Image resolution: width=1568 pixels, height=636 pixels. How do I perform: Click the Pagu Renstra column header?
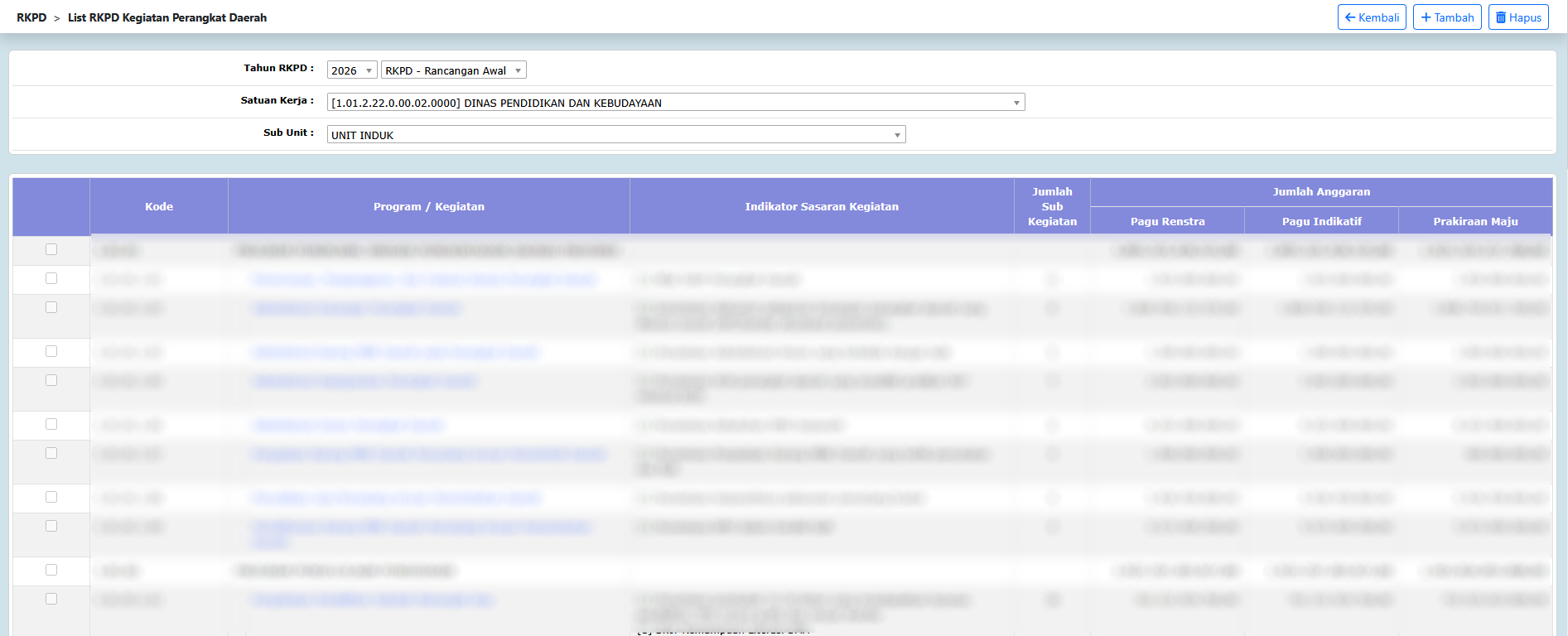coord(1167,221)
